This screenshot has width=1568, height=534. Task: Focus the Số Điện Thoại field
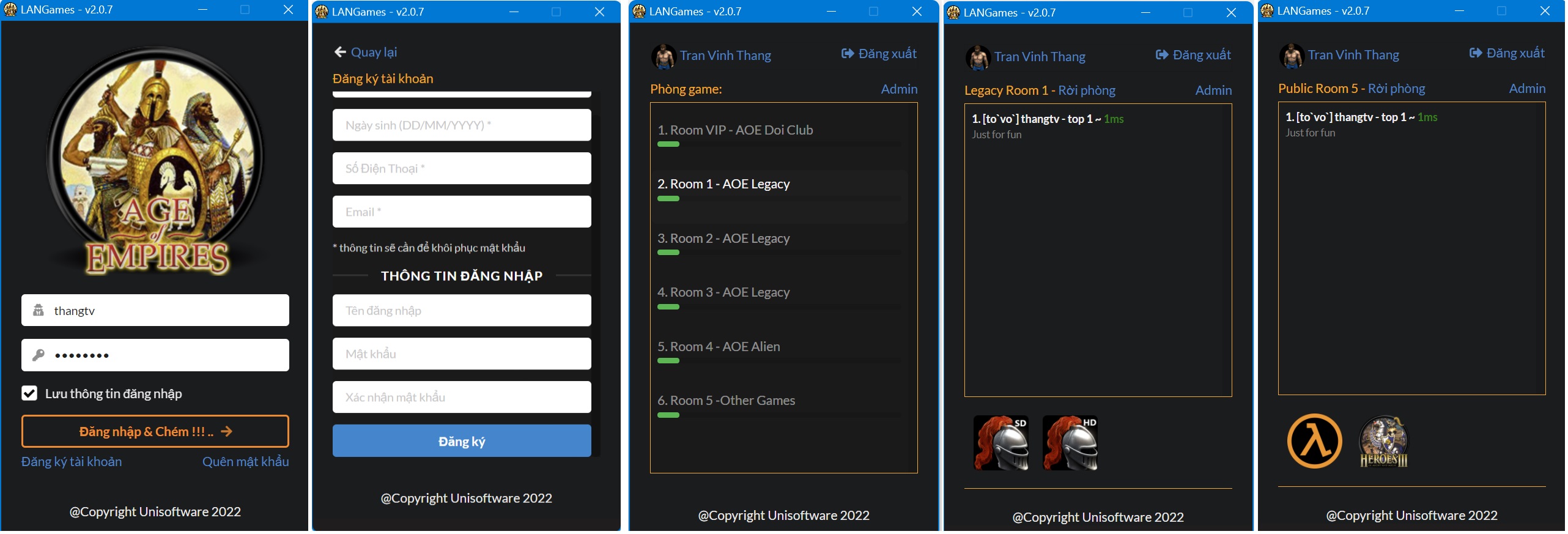coord(462,169)
